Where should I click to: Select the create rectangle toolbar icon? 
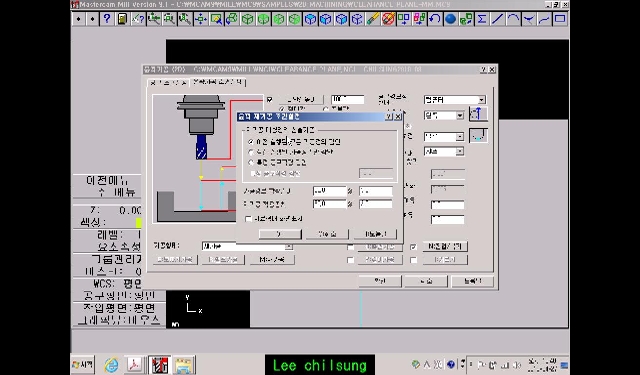[560, 19]
